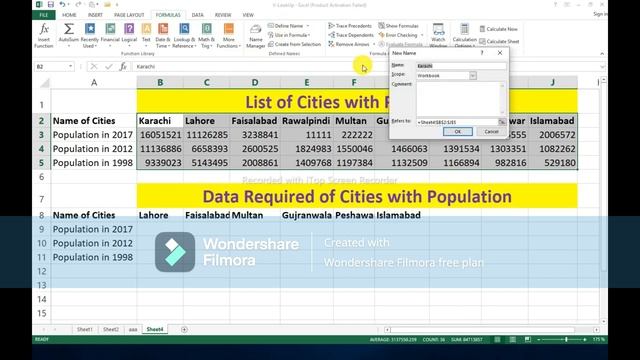Click the zoom slider handle
This screenshot has width=640, height=360.
(x=566, y=339)
